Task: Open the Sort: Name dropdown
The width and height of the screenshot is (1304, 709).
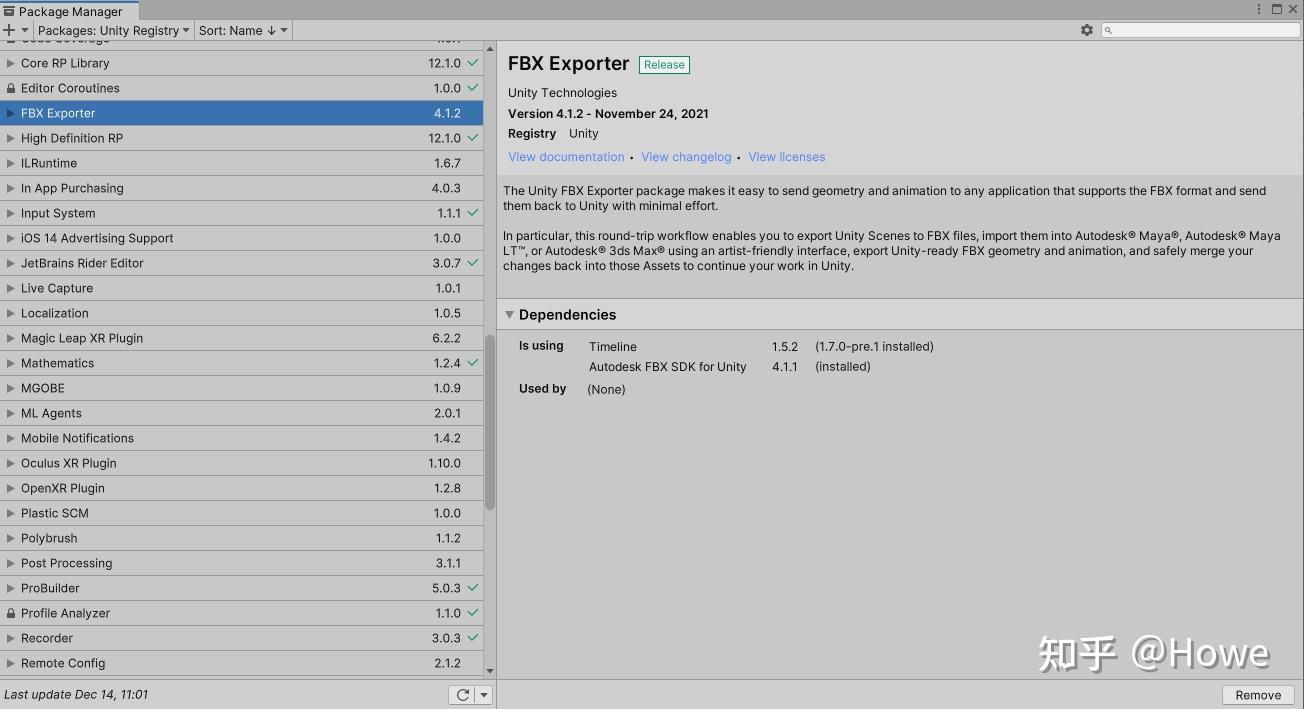Action: pyautogui.click(x=242, y=30)
